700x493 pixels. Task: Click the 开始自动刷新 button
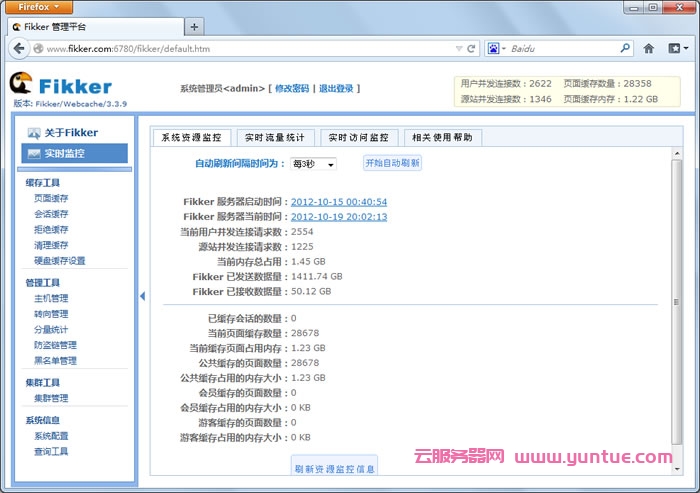[392, 163]
